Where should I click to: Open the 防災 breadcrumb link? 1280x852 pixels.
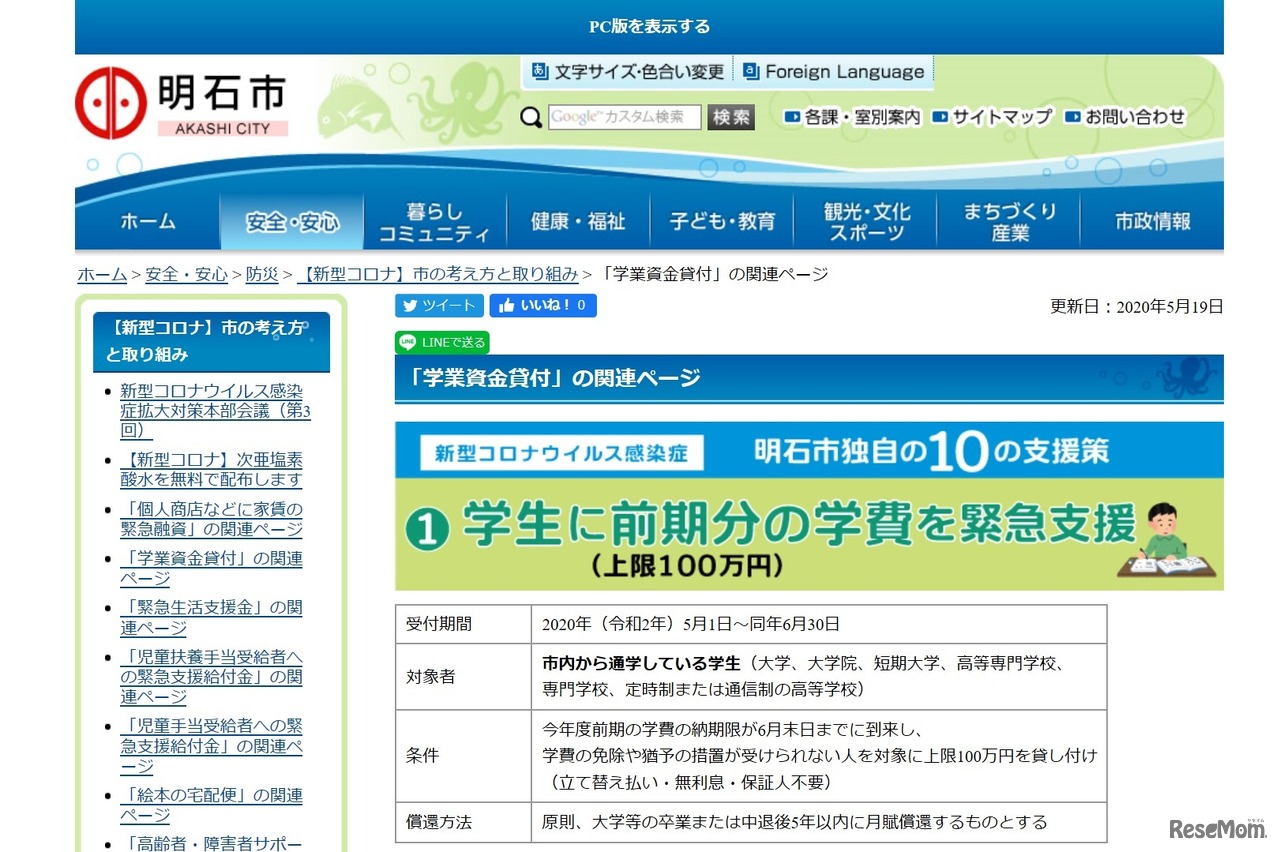coord(261,273)
